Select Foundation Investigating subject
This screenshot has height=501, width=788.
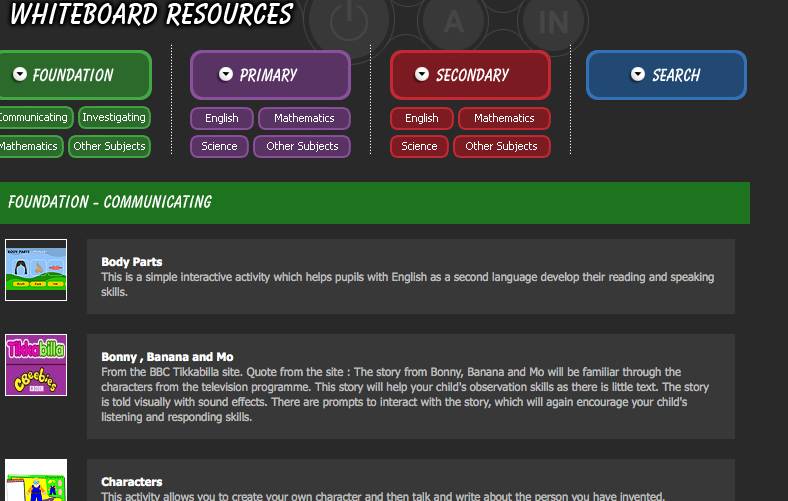point(114,118)
